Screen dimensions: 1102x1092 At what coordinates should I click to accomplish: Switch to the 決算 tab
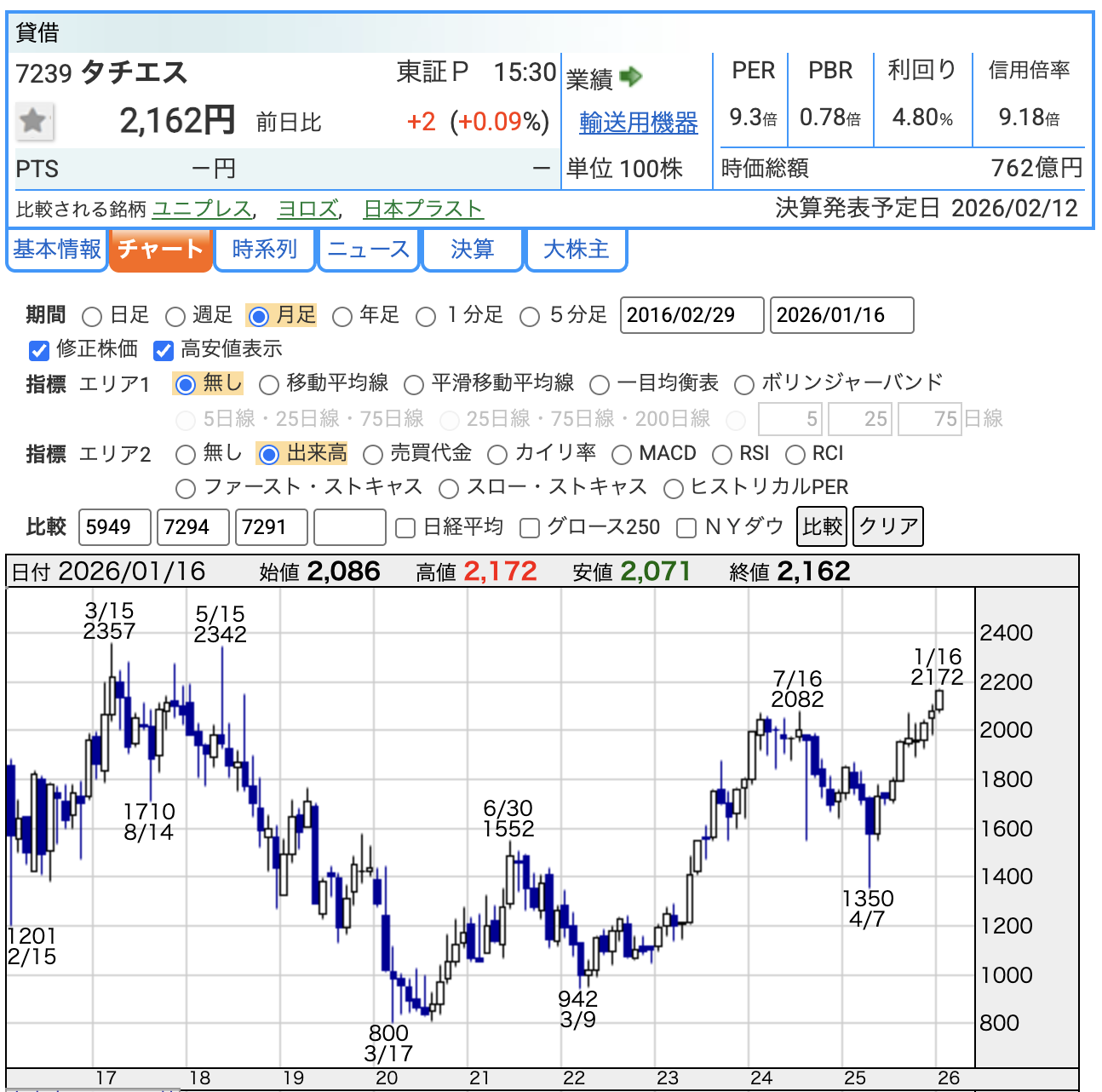coord(473,250)
